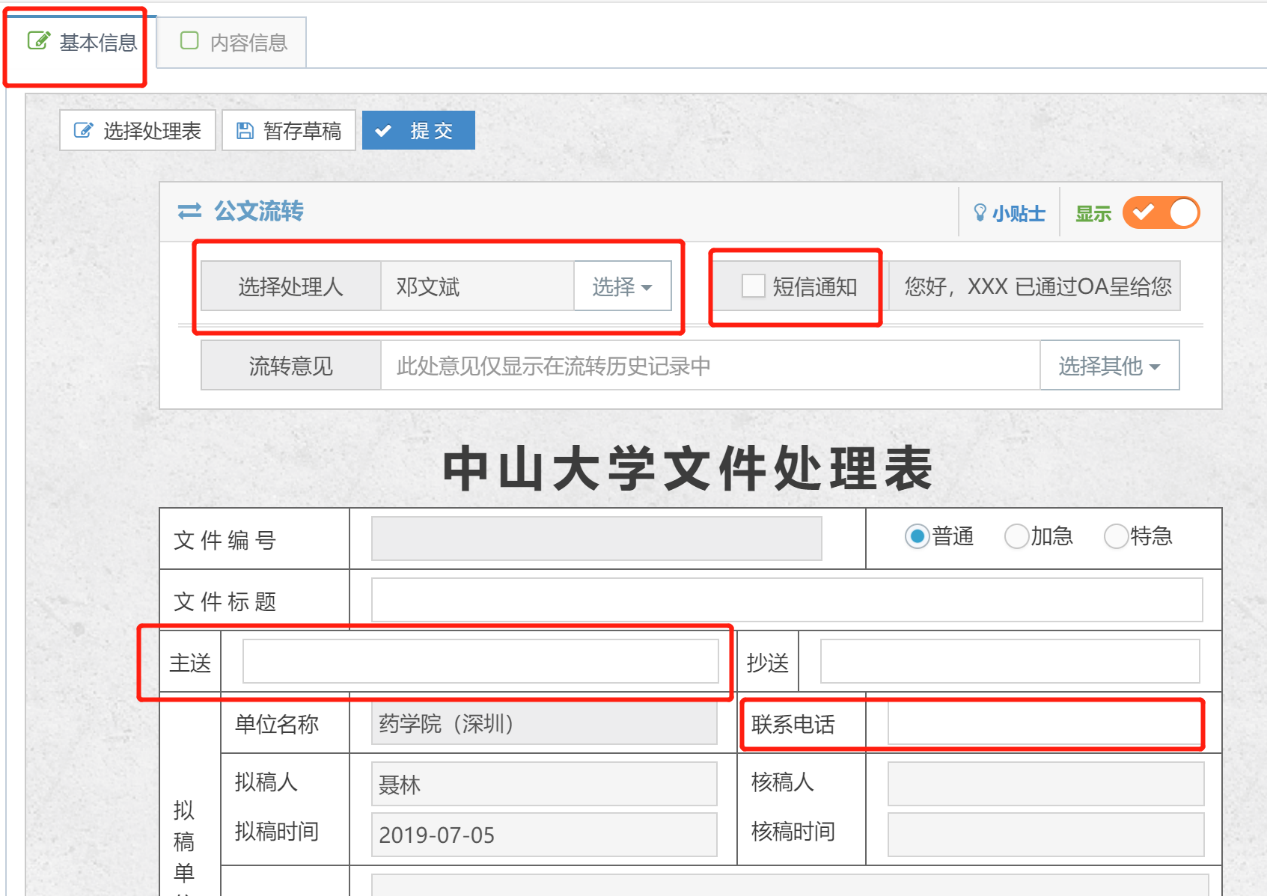1267x896 pixels.
Task: Choose the 普通 priority radio button
Action: 916,537
